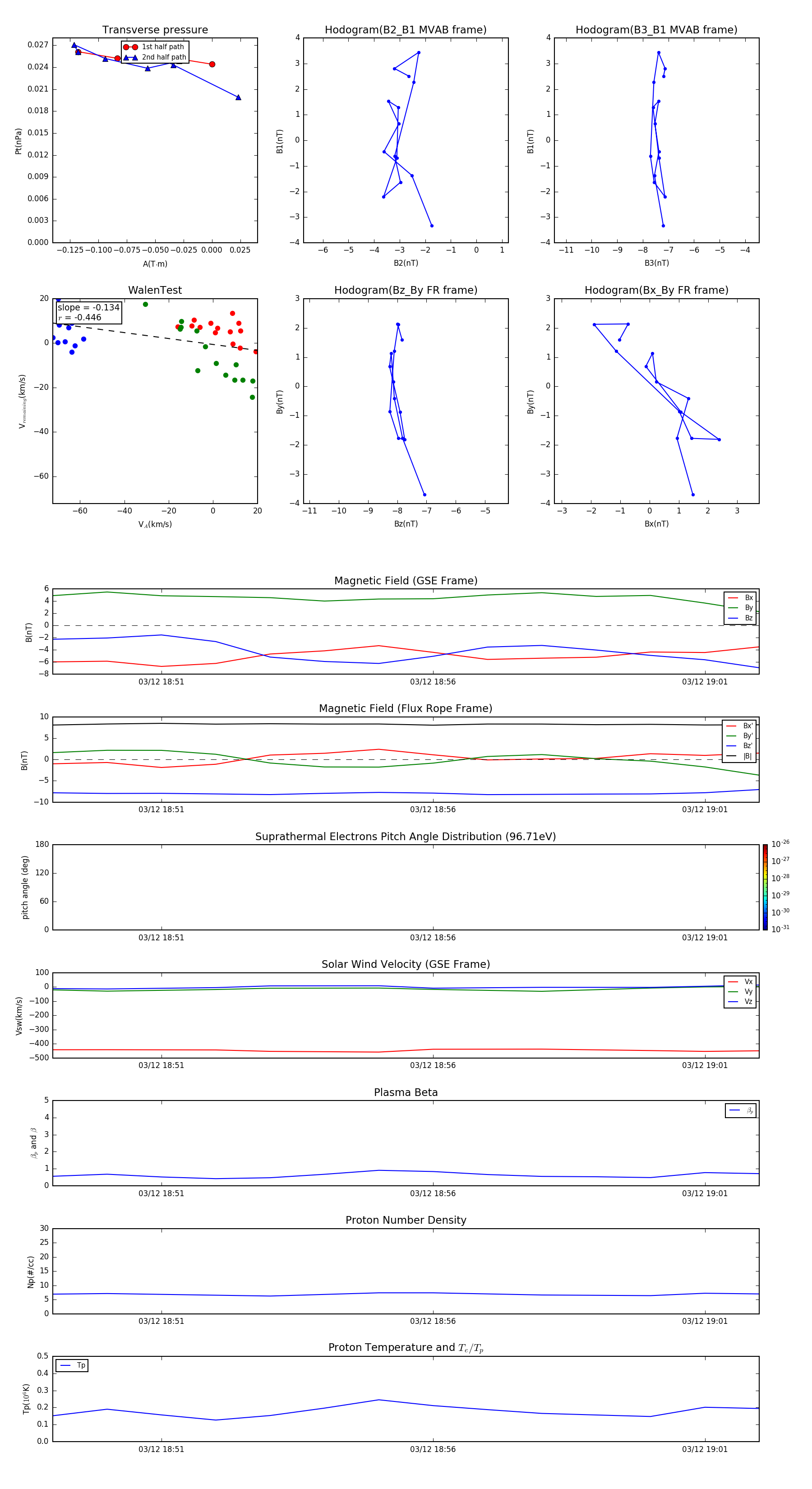
Task: Click the "Hodogram(B2_B1 MVAB frame)" title
Action: click(406, 30)
